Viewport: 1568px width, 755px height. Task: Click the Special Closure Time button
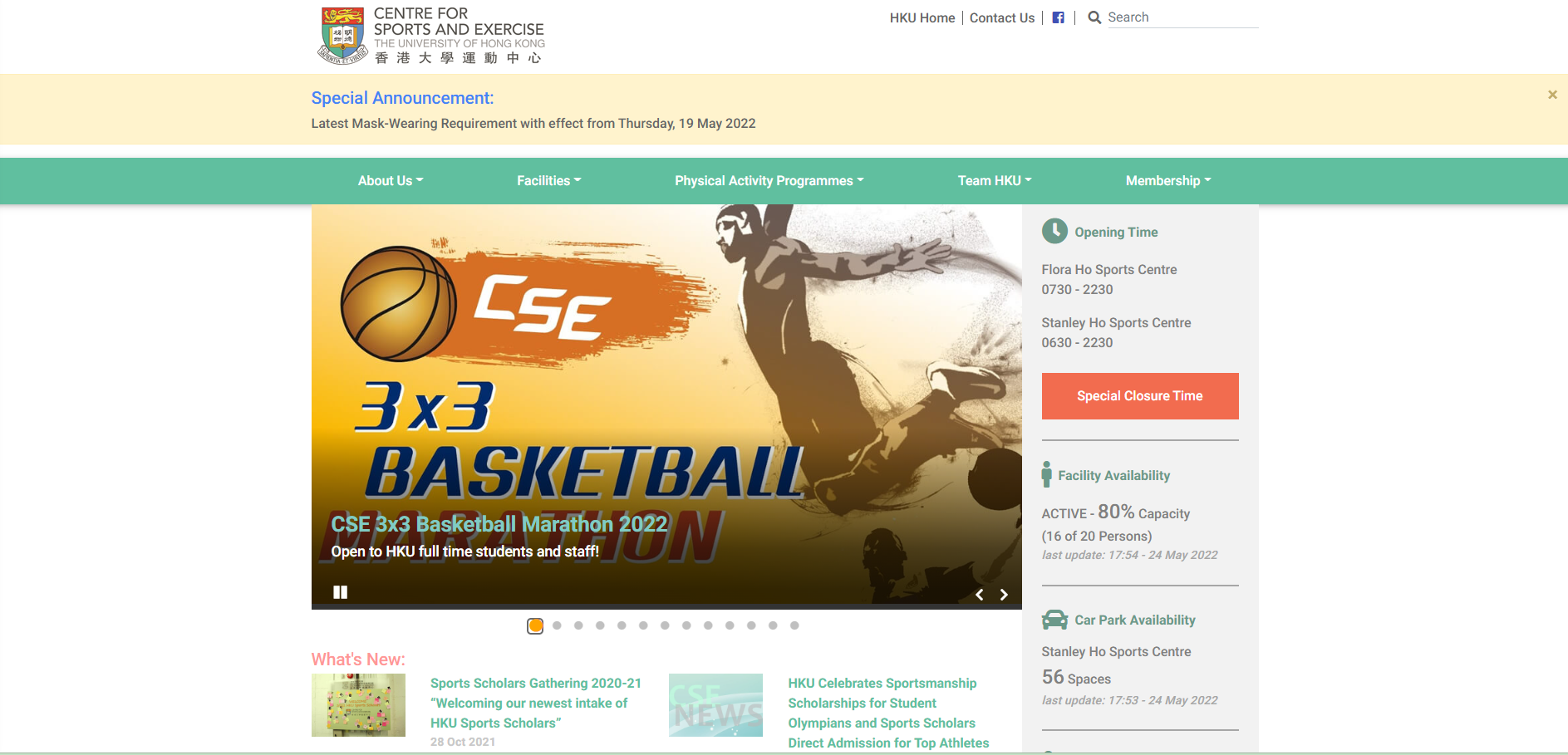1140,396
